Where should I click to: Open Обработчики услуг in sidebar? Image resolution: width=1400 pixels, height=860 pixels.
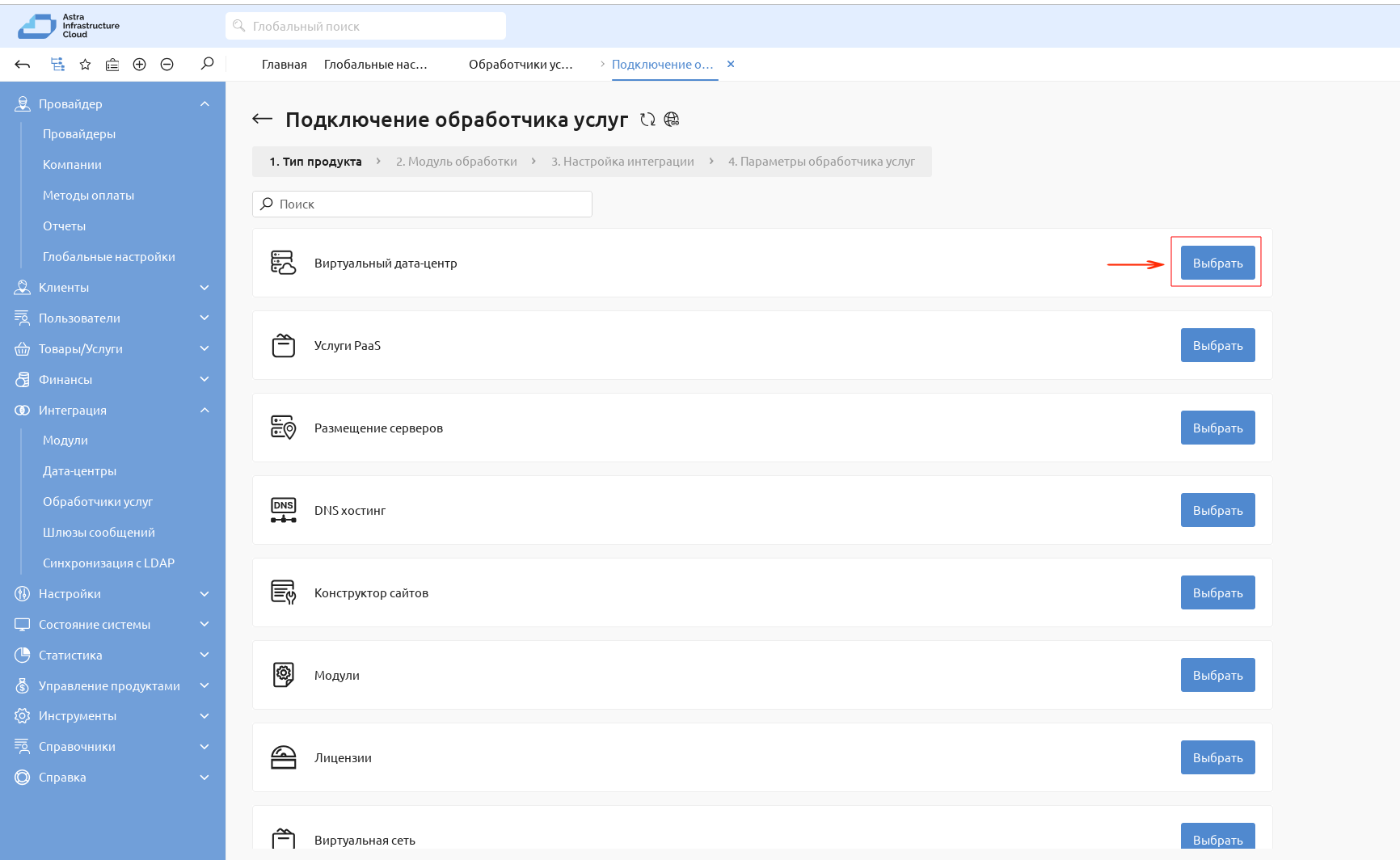[x=98, y=502]
